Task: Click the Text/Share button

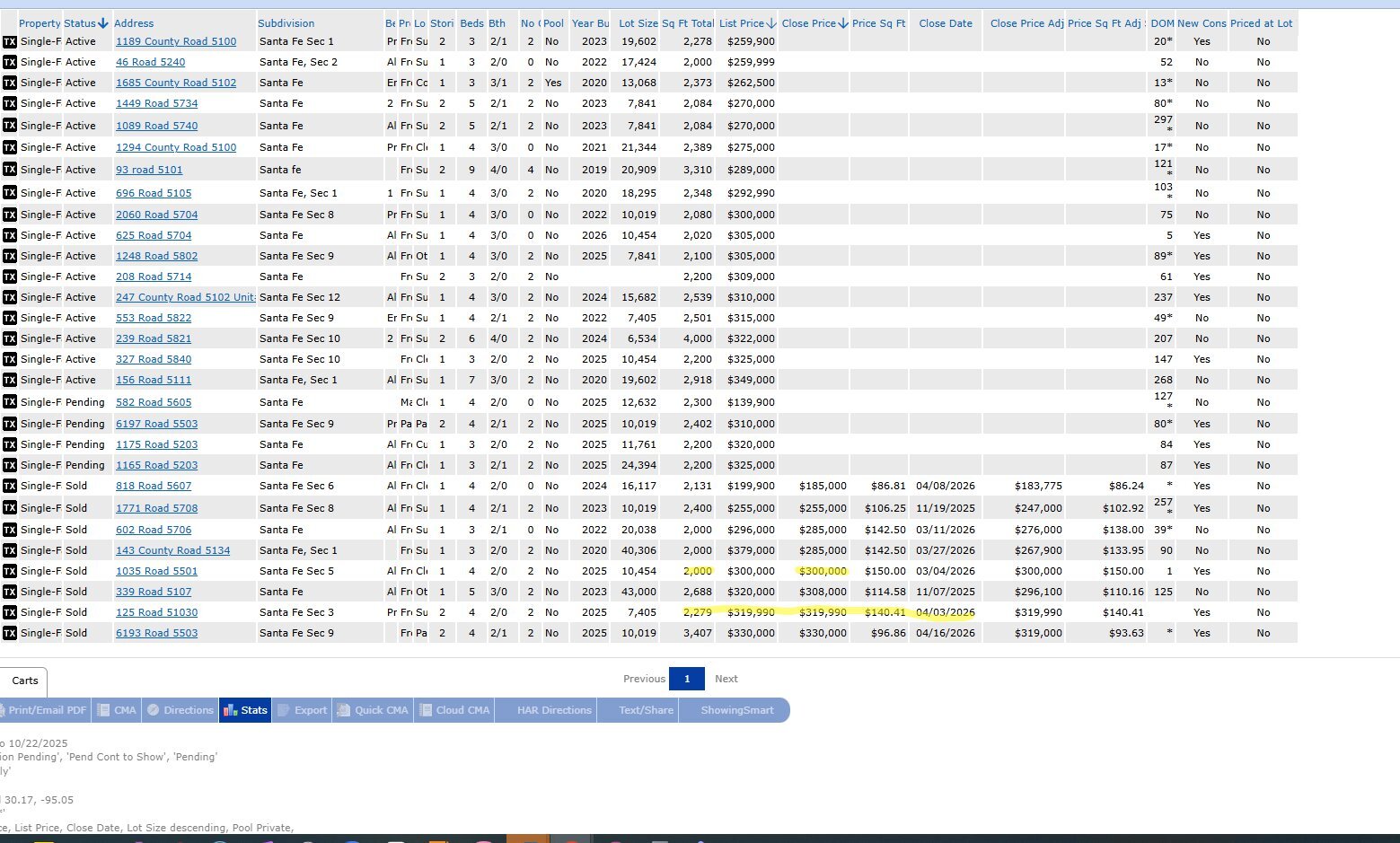Action: point(646,710)
